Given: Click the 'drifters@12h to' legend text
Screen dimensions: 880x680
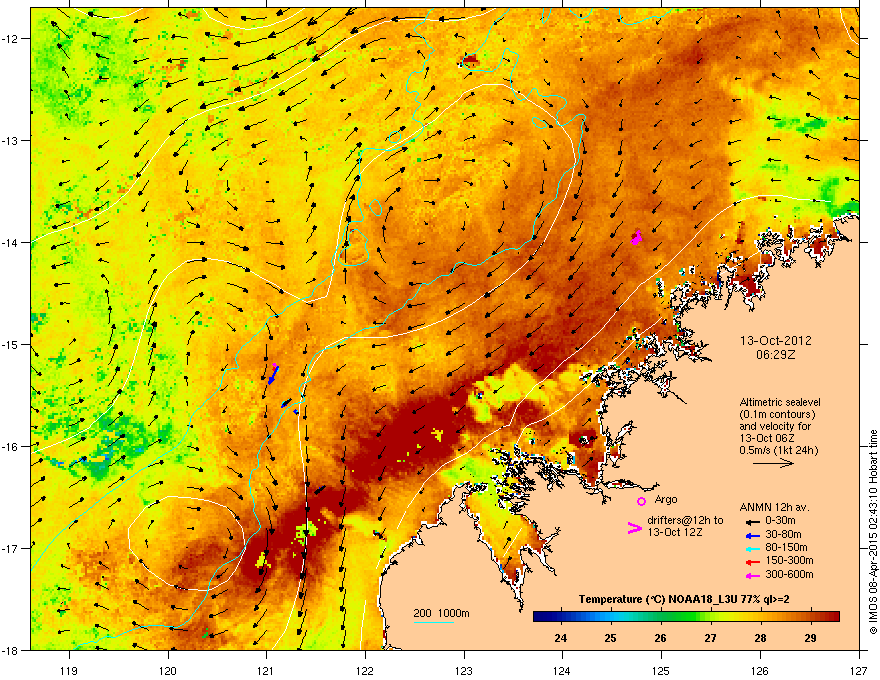Looking at the screenshot, I should click(685, 521).
